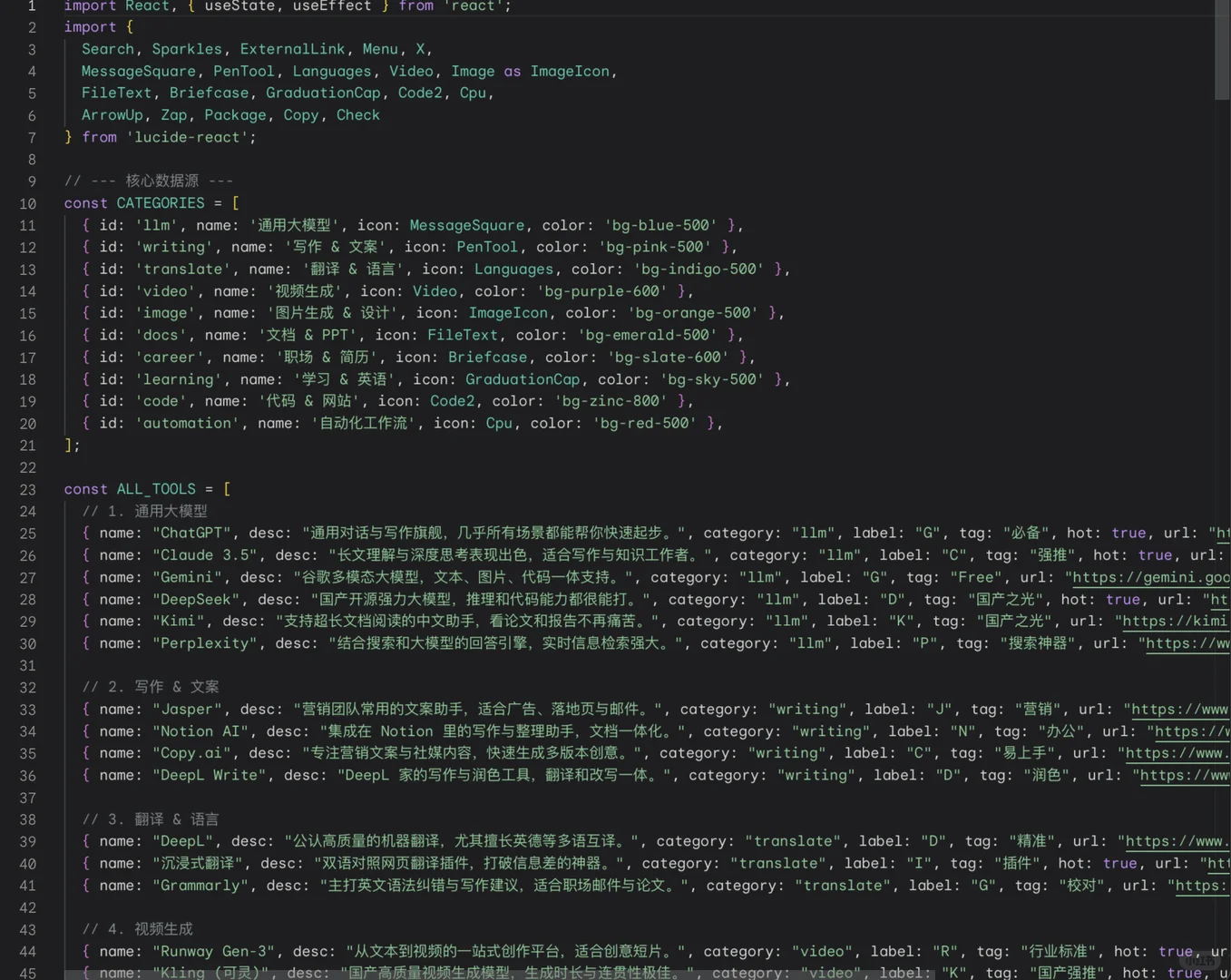The width and height of the screenshot is (1231, 980).
Task: Click the ArrowUp import name
Action: tap(112, 115)
